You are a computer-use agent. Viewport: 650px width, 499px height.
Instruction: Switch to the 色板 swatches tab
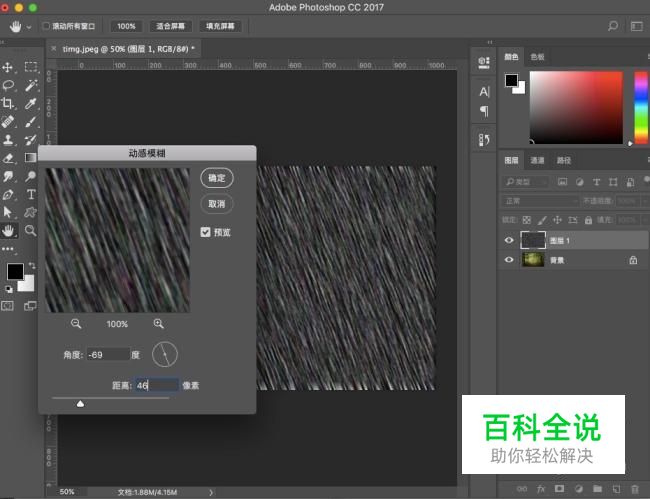538,57
